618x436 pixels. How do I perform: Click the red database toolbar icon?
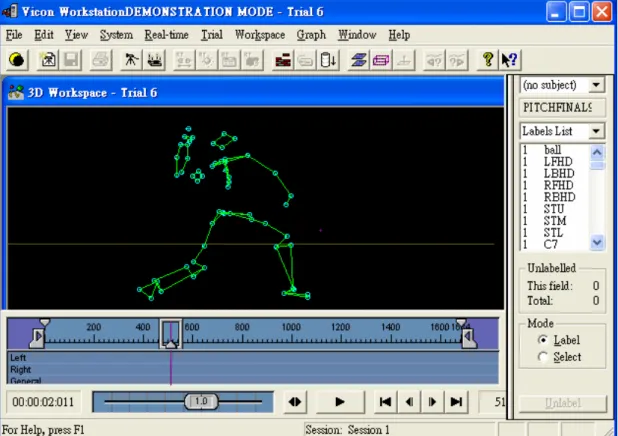pyautogui.click(x=283, y=60)
